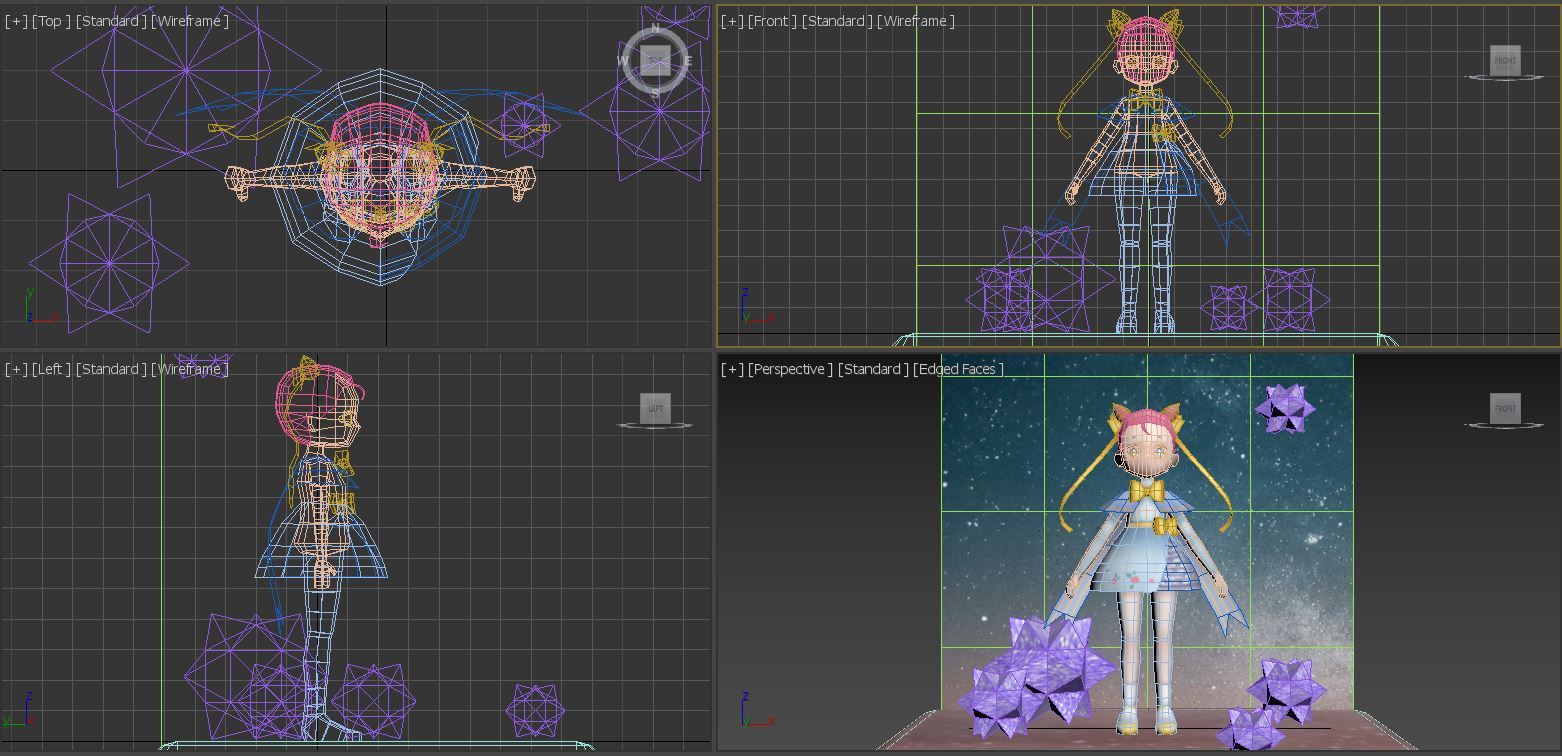This screenshot has height=756, width=1562.
Task: Select the yellow bow on character in Perspective
Action: pos(1149,492)
